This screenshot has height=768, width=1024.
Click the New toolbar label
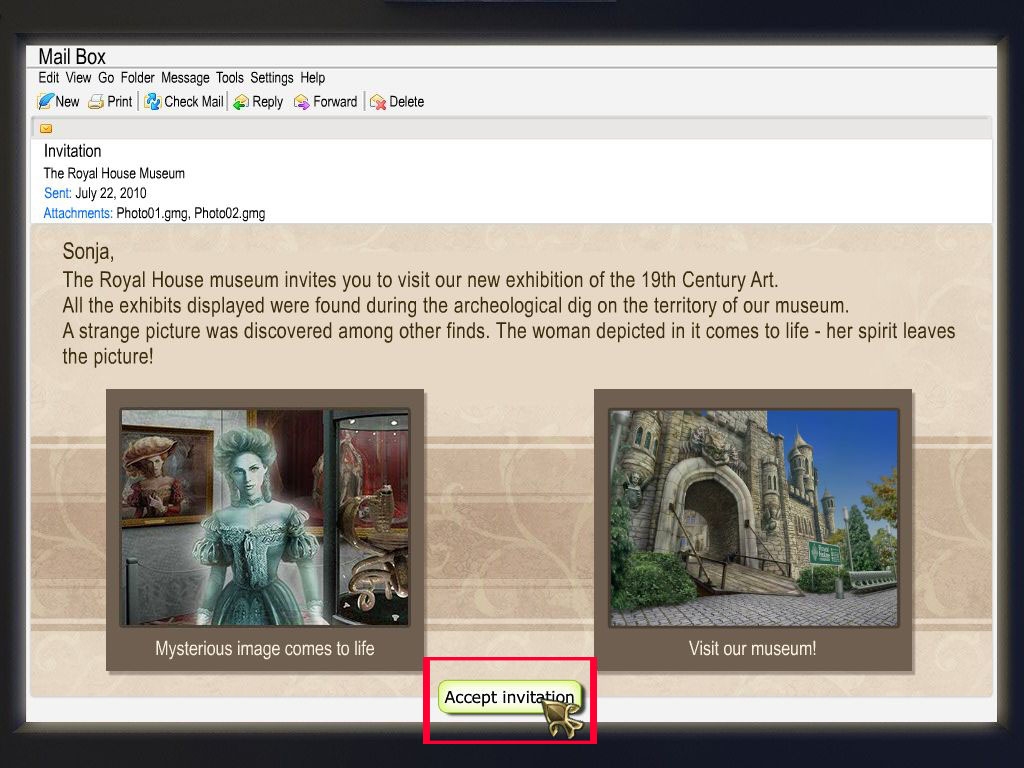click(67, 102)
